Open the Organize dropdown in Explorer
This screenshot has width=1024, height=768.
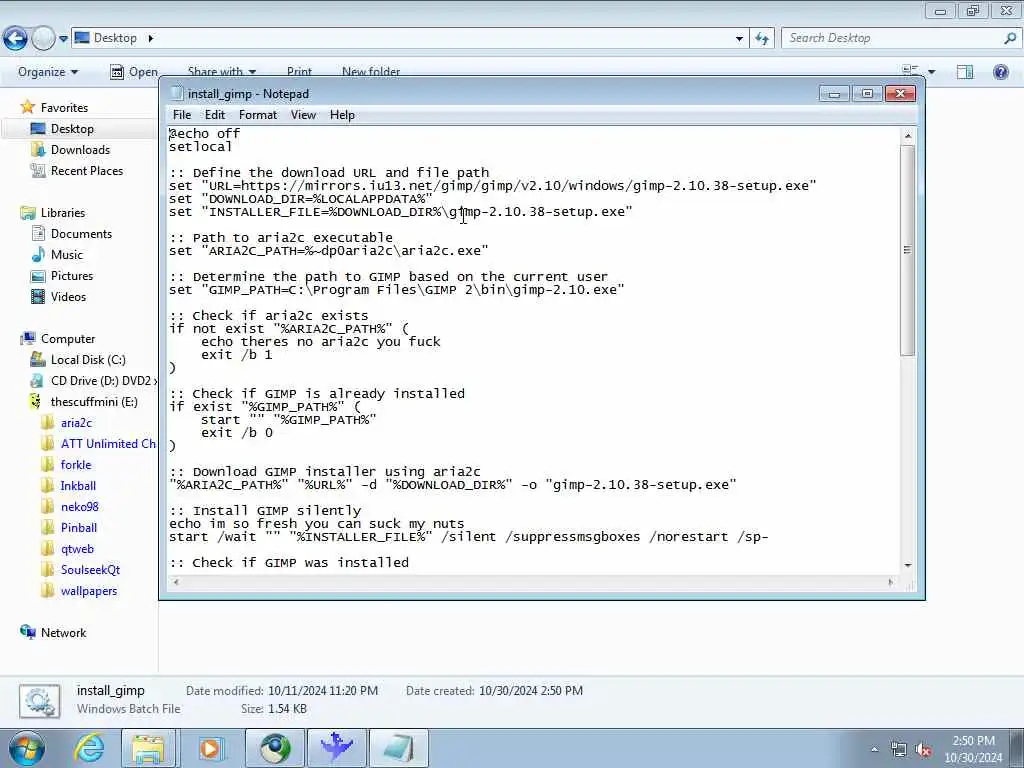point(48,72)
